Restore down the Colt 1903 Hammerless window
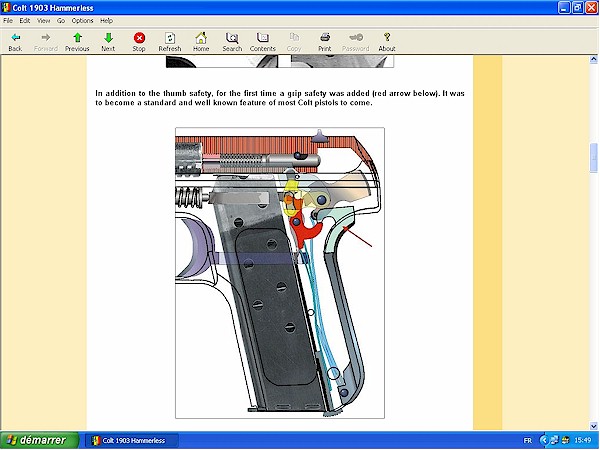Image resolution: width=600 pixels, height=450 pixels. pos(578,8)
